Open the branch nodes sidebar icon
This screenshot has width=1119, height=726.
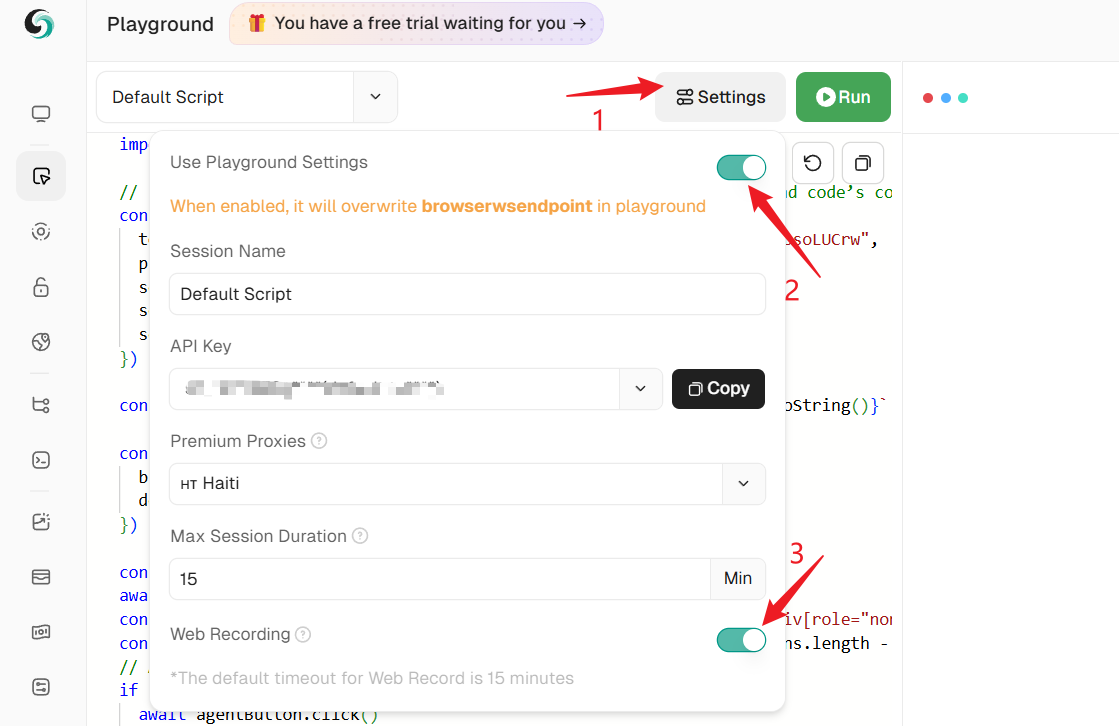pos(41,405)
